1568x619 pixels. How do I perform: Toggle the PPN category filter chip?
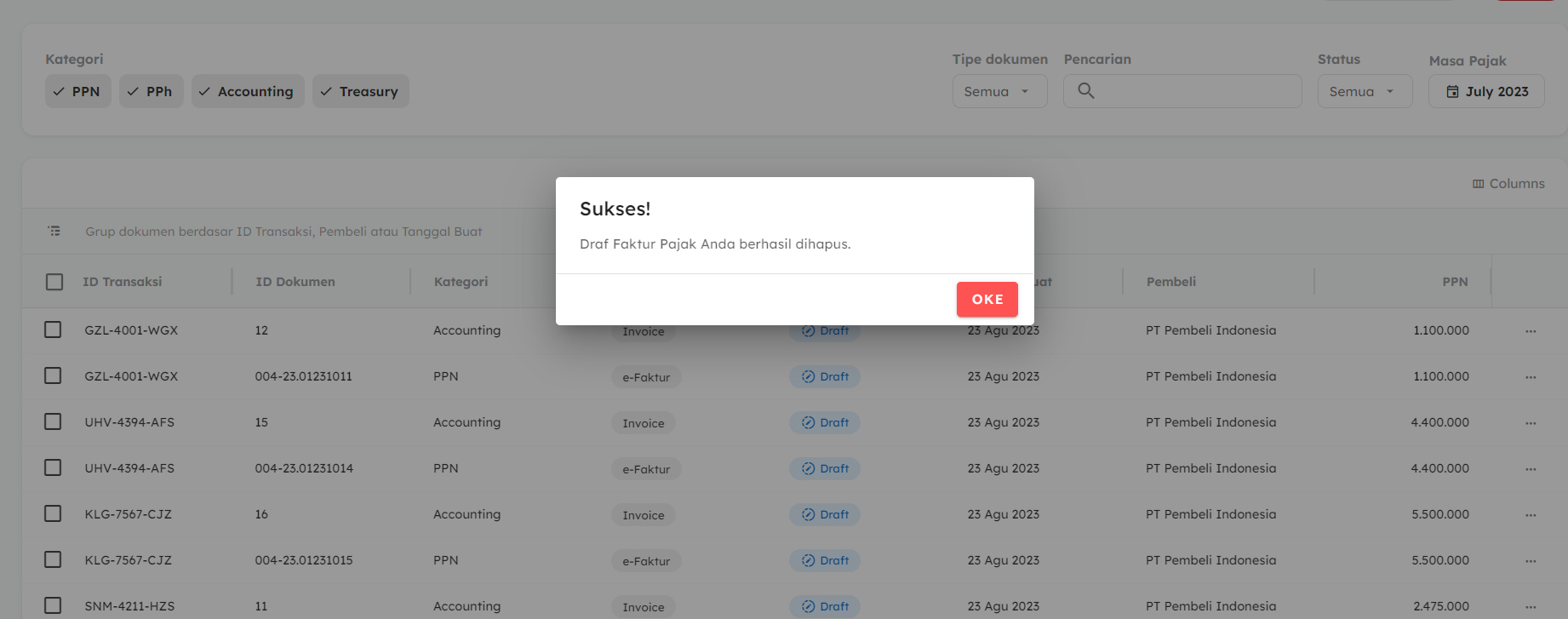[x=77, y=91]
